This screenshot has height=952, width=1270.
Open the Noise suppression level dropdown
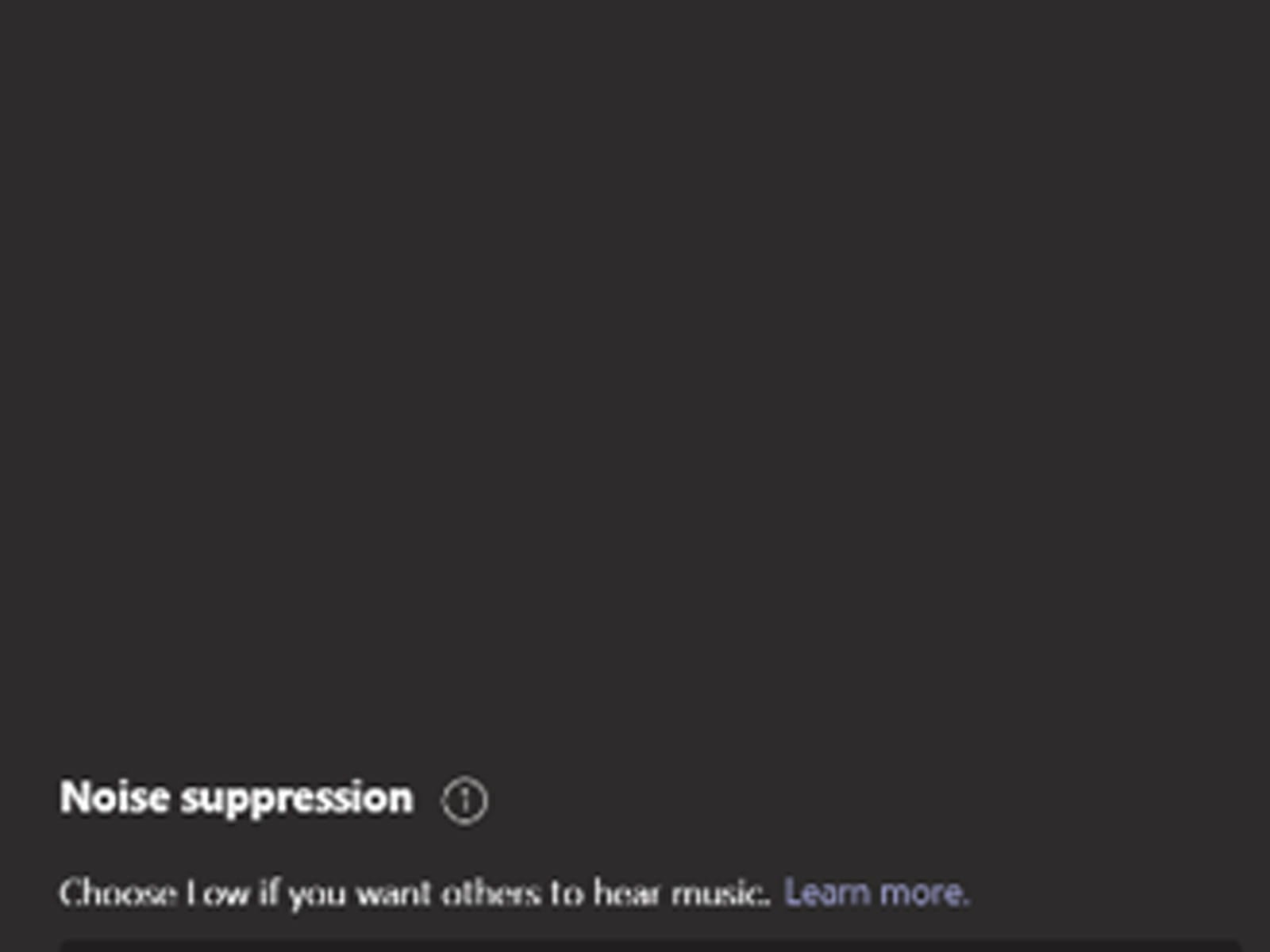point(649,946)
